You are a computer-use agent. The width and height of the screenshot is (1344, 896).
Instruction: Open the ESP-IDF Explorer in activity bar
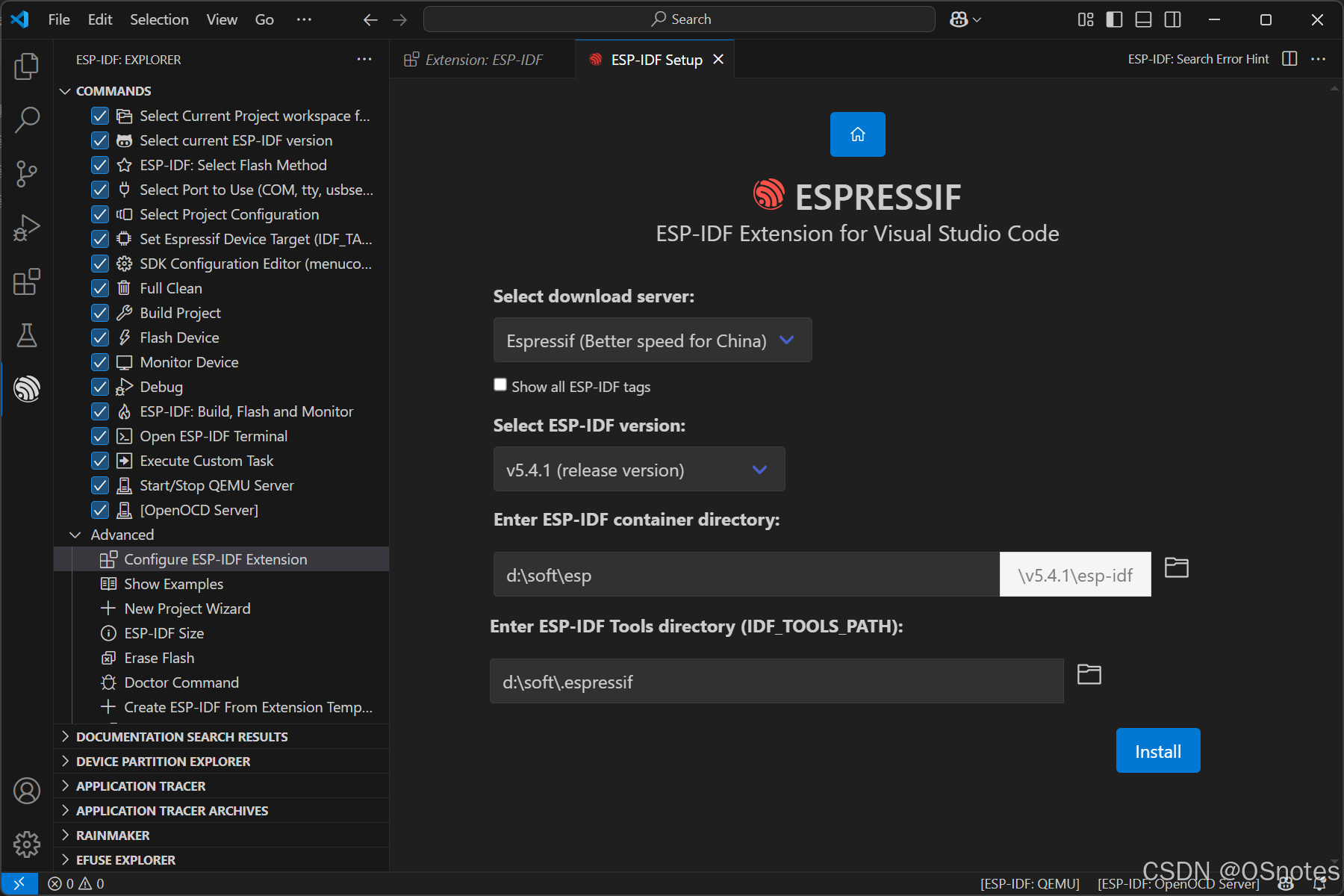[27, 389]
